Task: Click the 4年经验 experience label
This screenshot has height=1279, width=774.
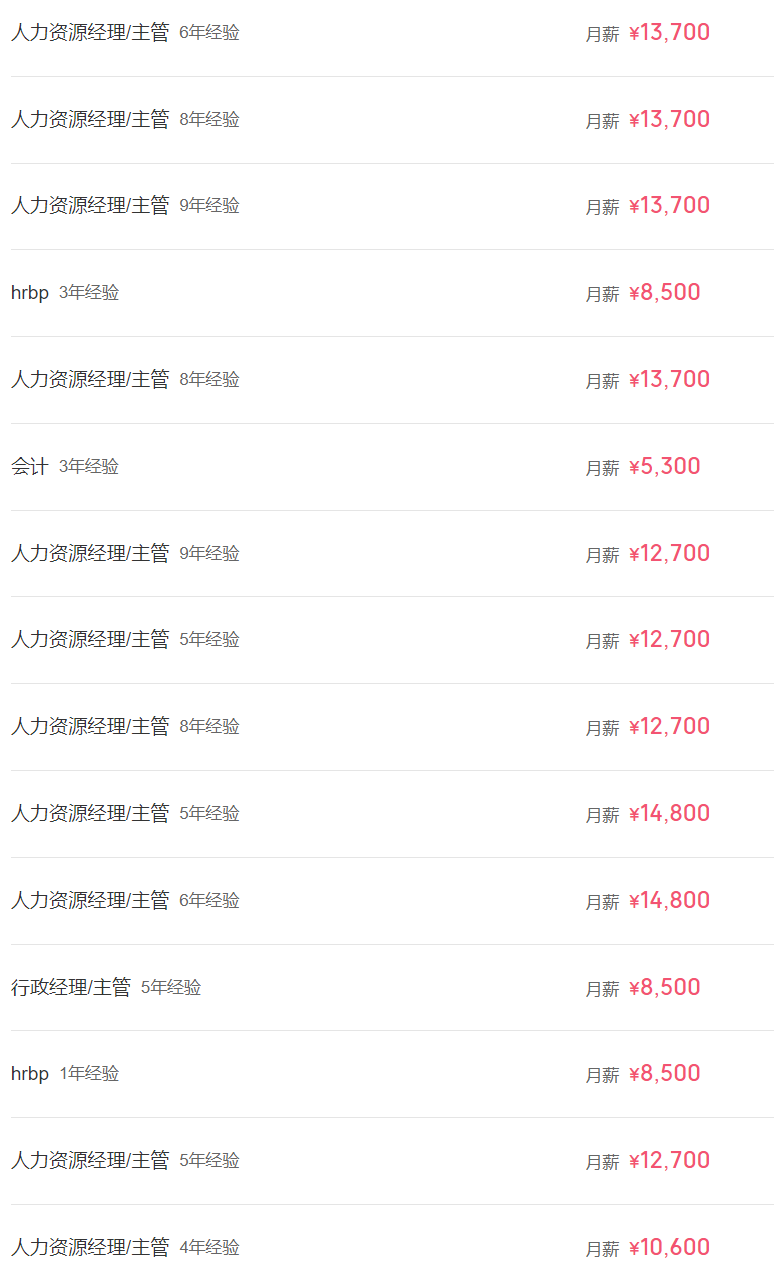Action: point(210,1248)
